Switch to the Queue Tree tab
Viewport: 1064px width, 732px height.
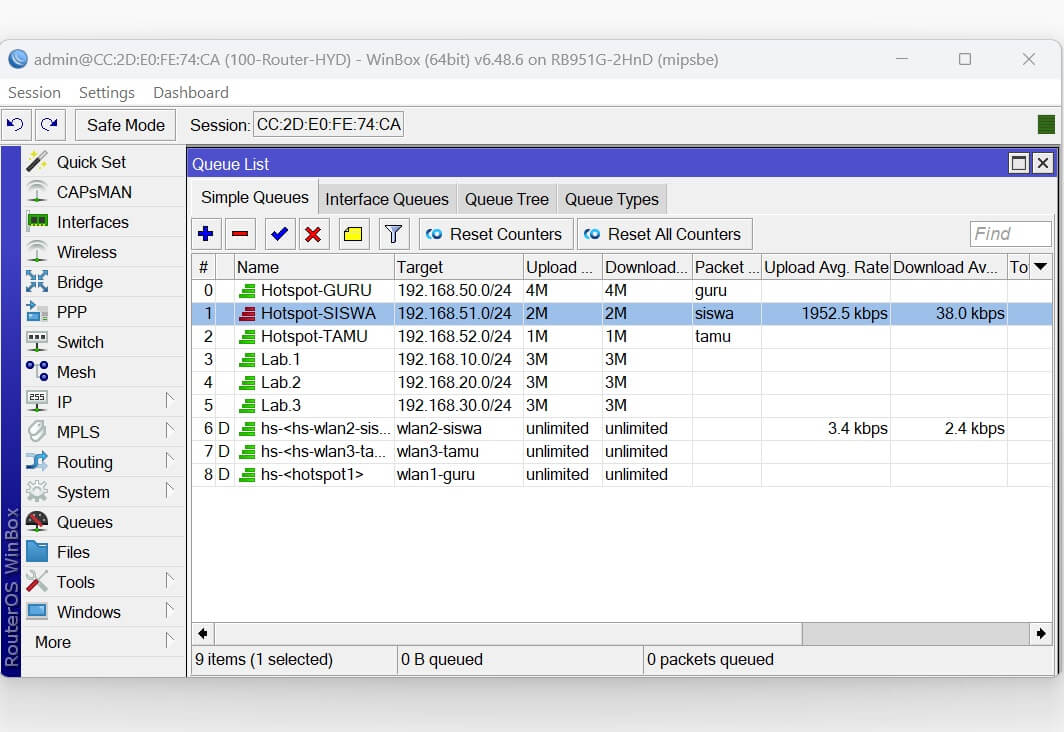pyautogui.click(x=506, y=199)
